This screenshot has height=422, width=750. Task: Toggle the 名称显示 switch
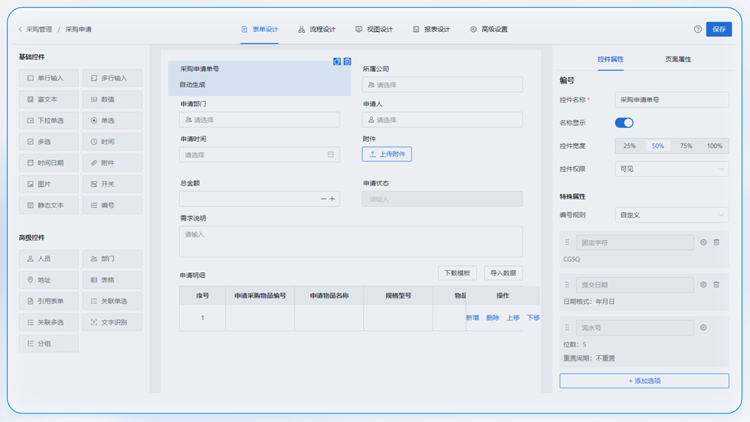point(624,123)
